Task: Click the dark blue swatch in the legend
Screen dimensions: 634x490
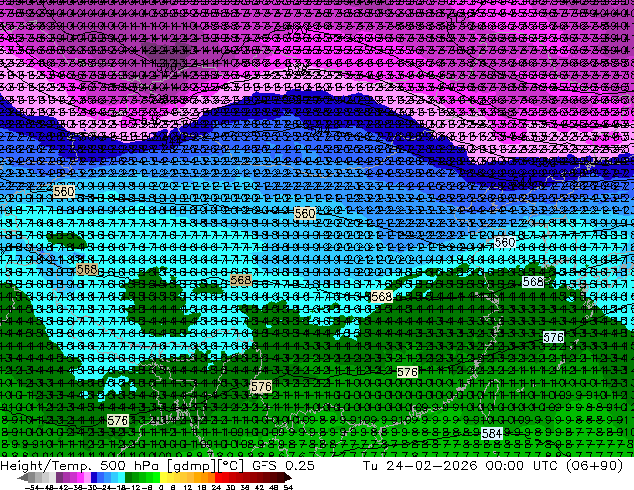Action: [x=94, y=478]
